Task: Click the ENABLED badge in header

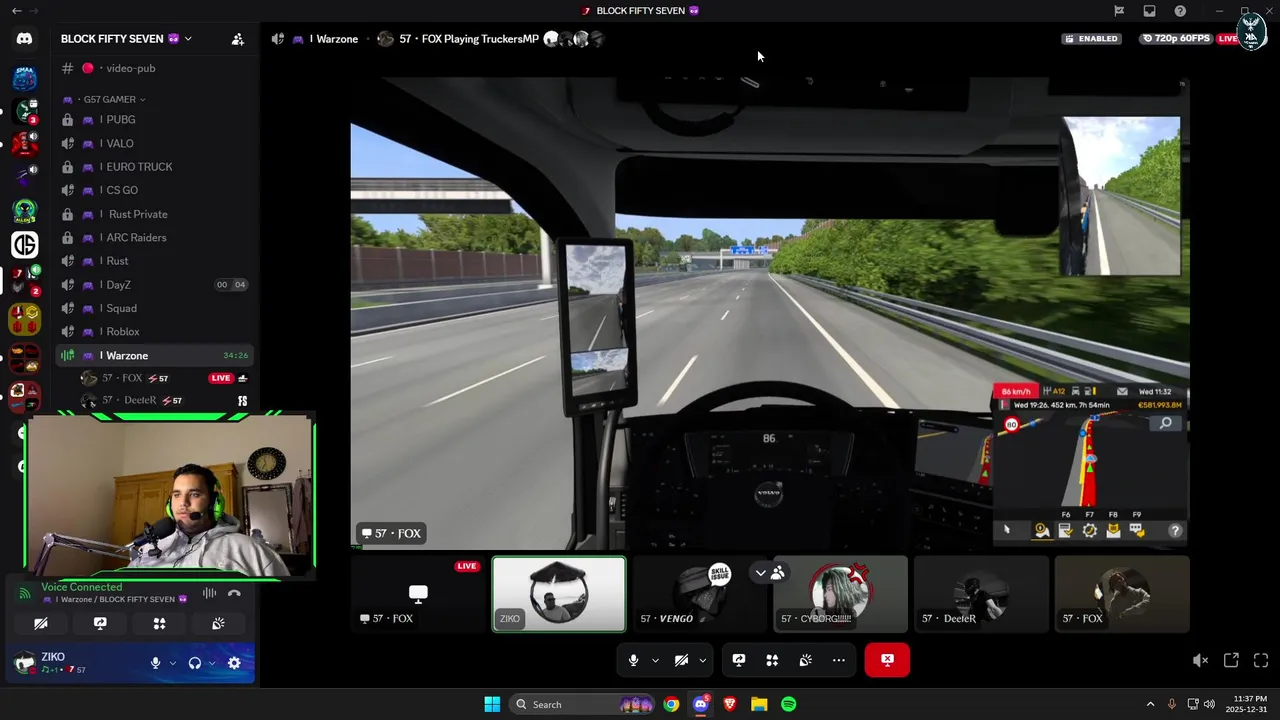Action: (1092, 38)
